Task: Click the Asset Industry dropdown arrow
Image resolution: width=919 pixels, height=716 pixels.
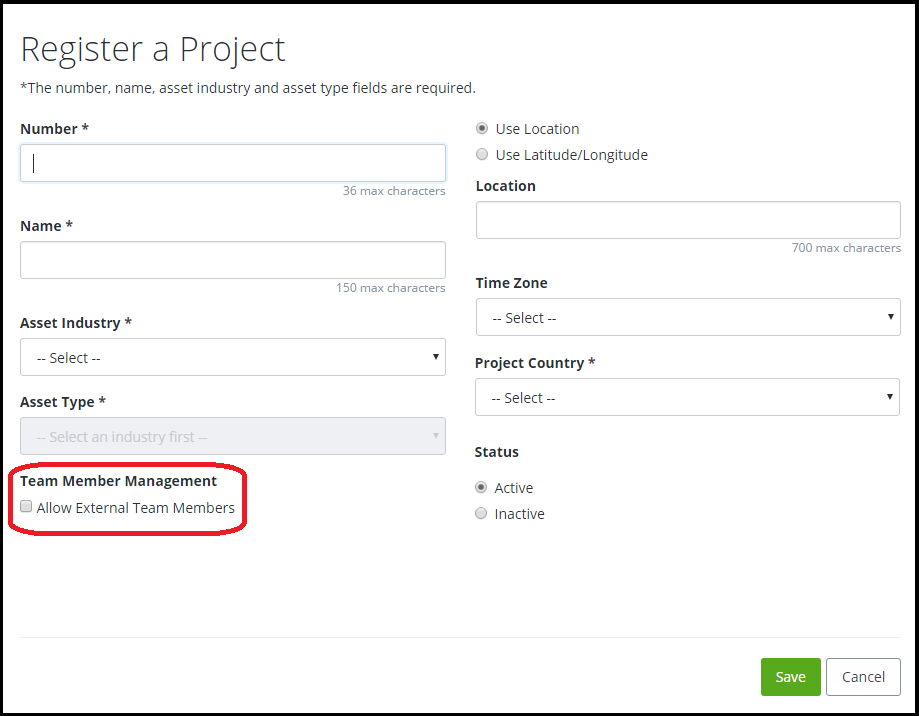Action: tap(435, 357)
